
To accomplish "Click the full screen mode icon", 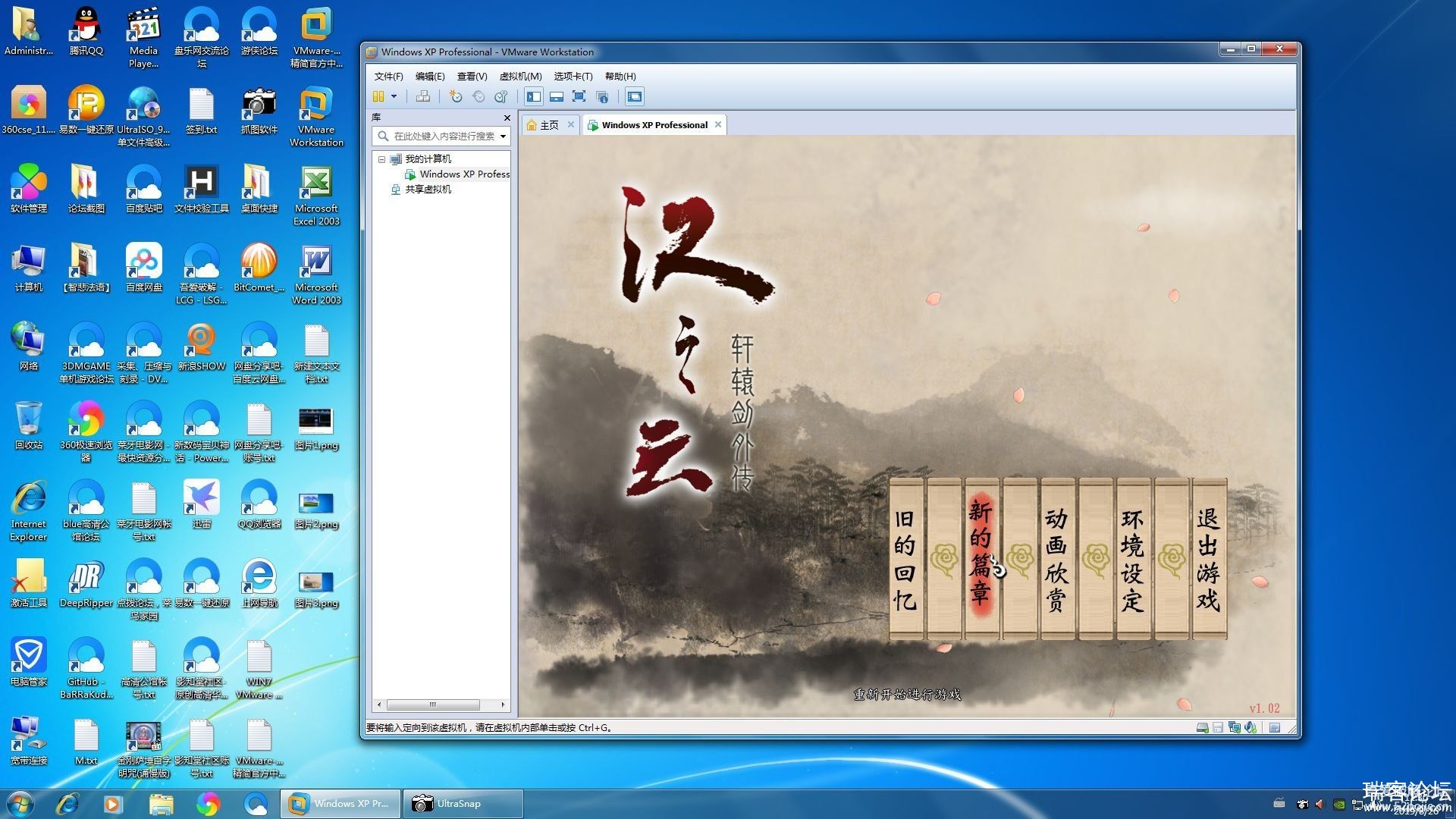I will coord(579,96).
